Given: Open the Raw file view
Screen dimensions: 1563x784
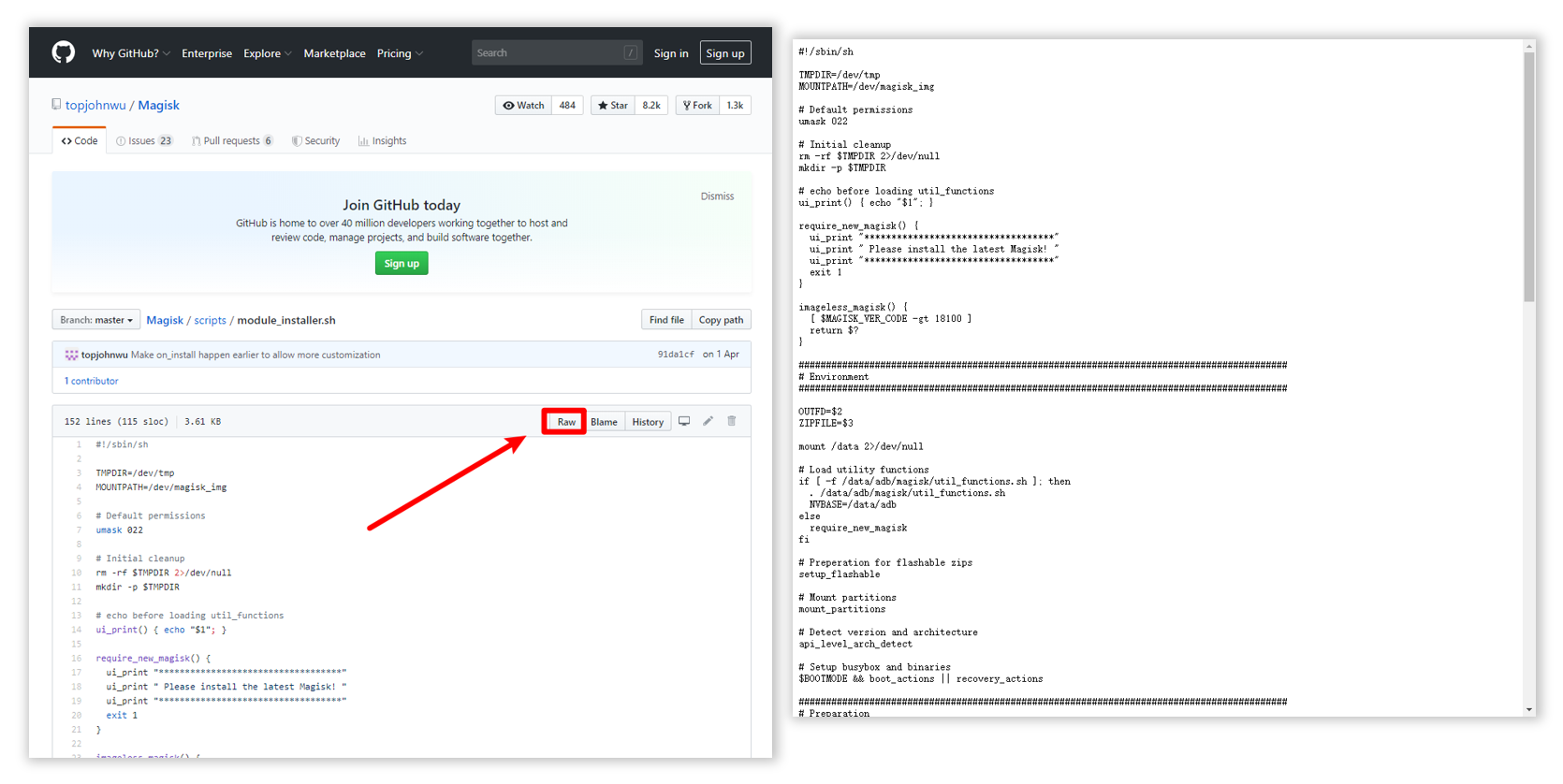Looking at the screenshot, I should (566, 422).
